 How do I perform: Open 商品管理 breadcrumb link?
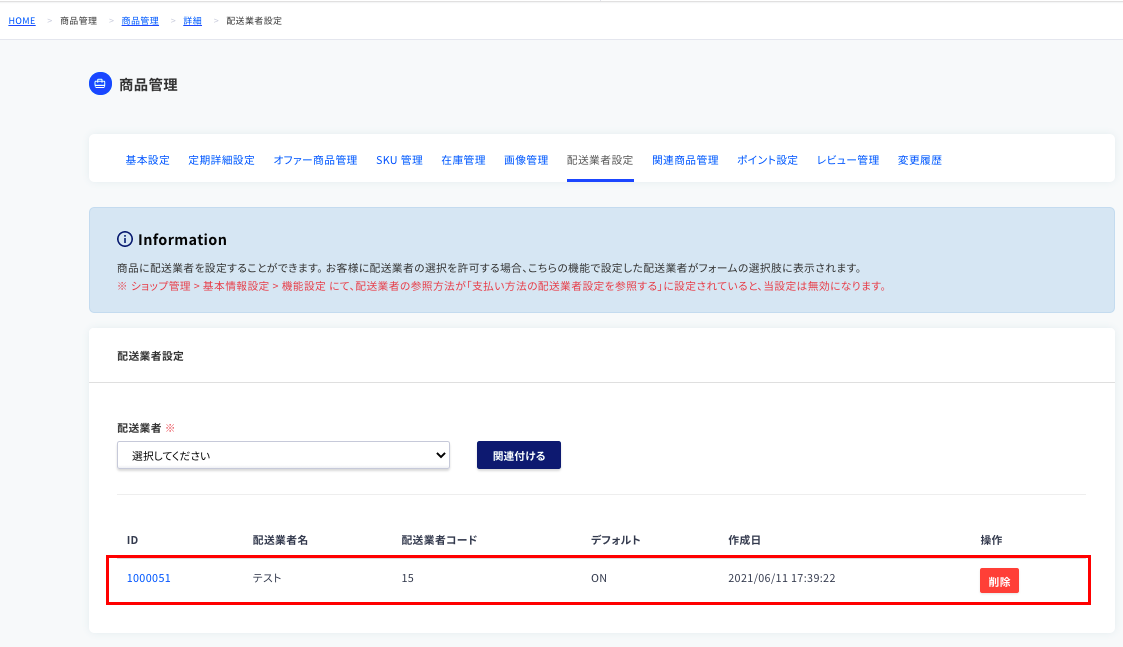click(x=140, y=21)
